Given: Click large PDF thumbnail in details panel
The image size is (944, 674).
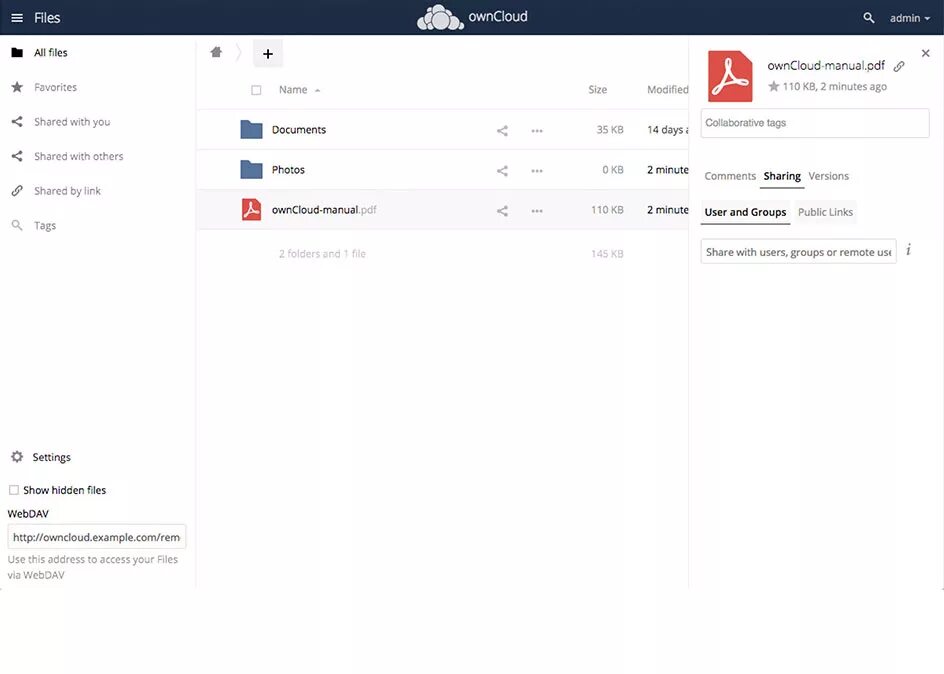Looking at the screenshot, I should click(730, 76).
